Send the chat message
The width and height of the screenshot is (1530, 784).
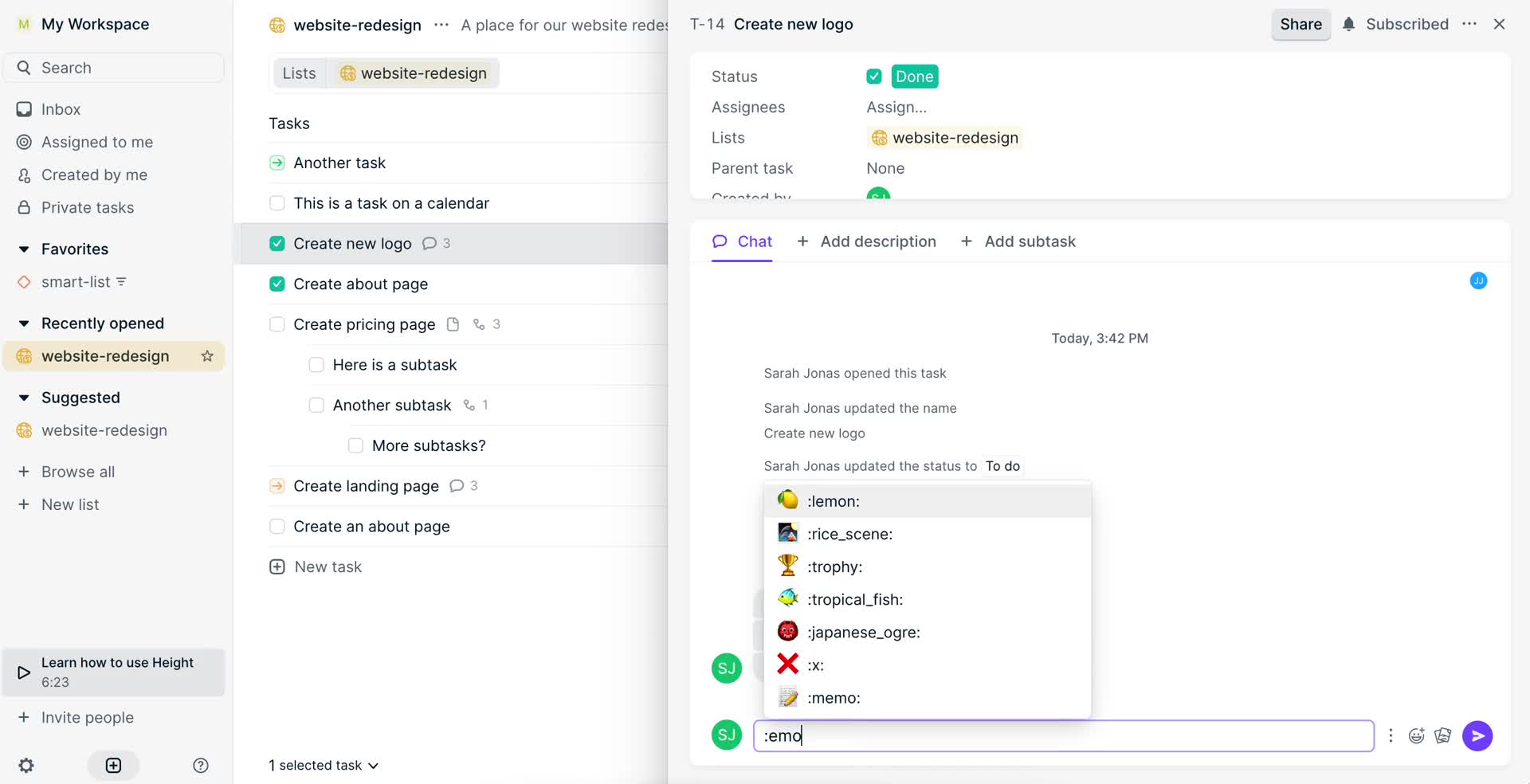(1477, 735)
